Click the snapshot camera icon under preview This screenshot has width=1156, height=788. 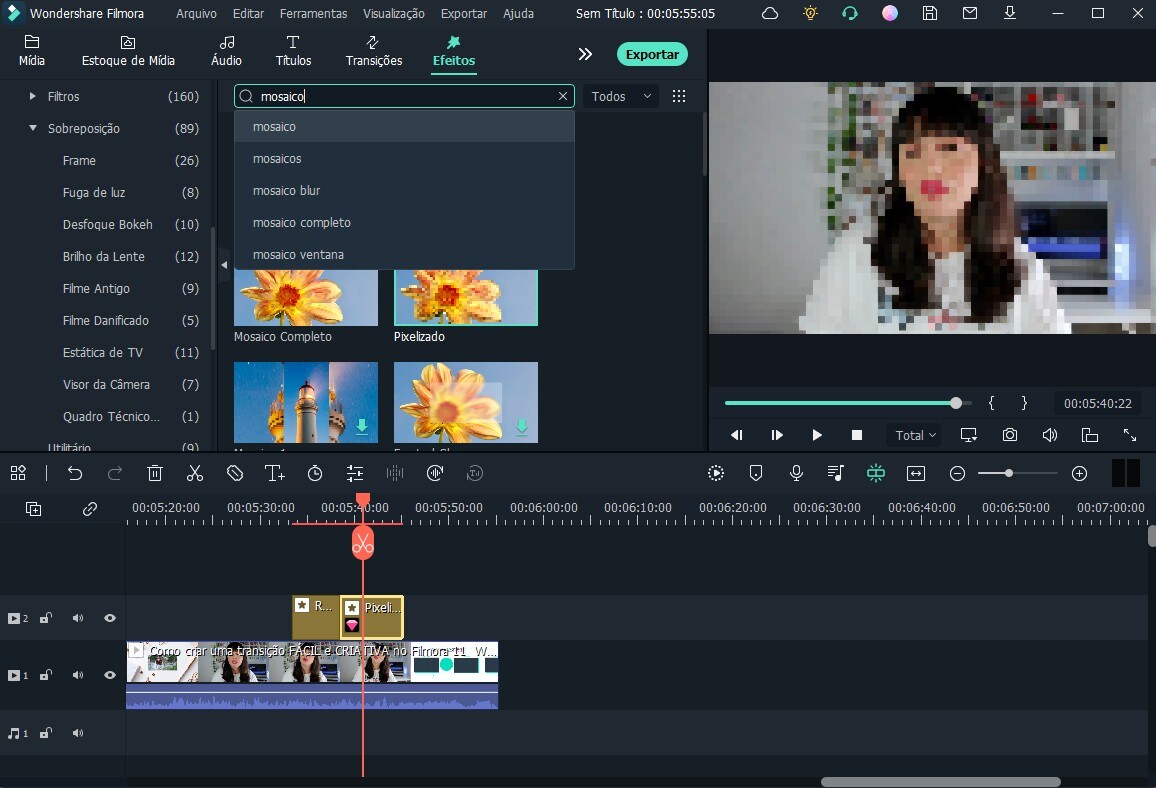[x=1010, y=435]
